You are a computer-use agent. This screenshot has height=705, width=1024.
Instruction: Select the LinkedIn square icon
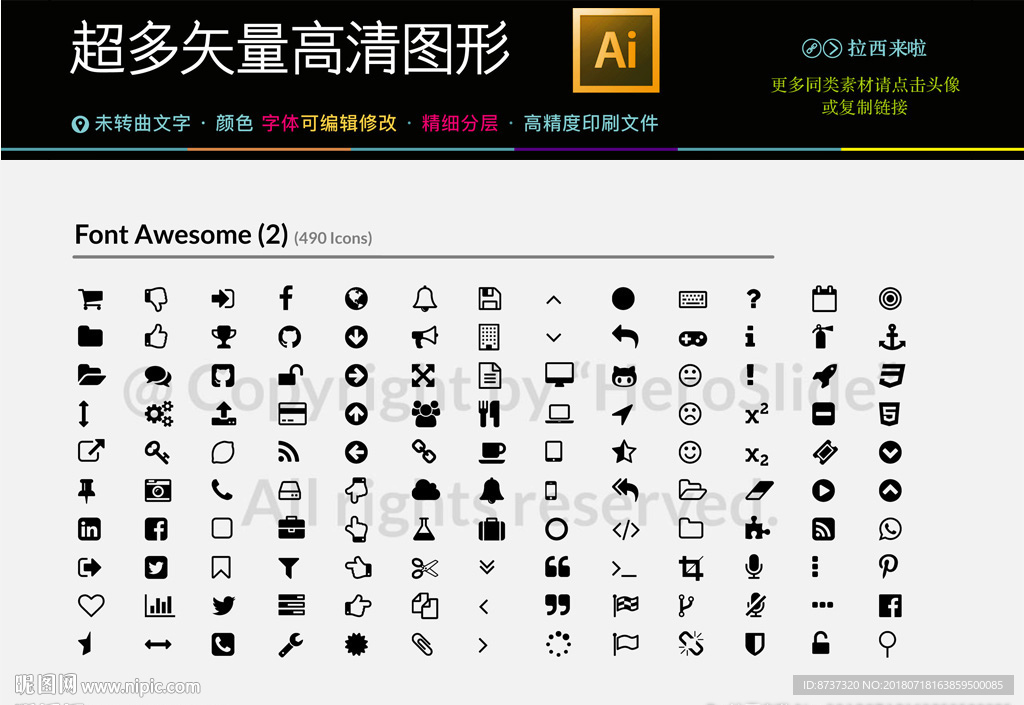point(89,529)
